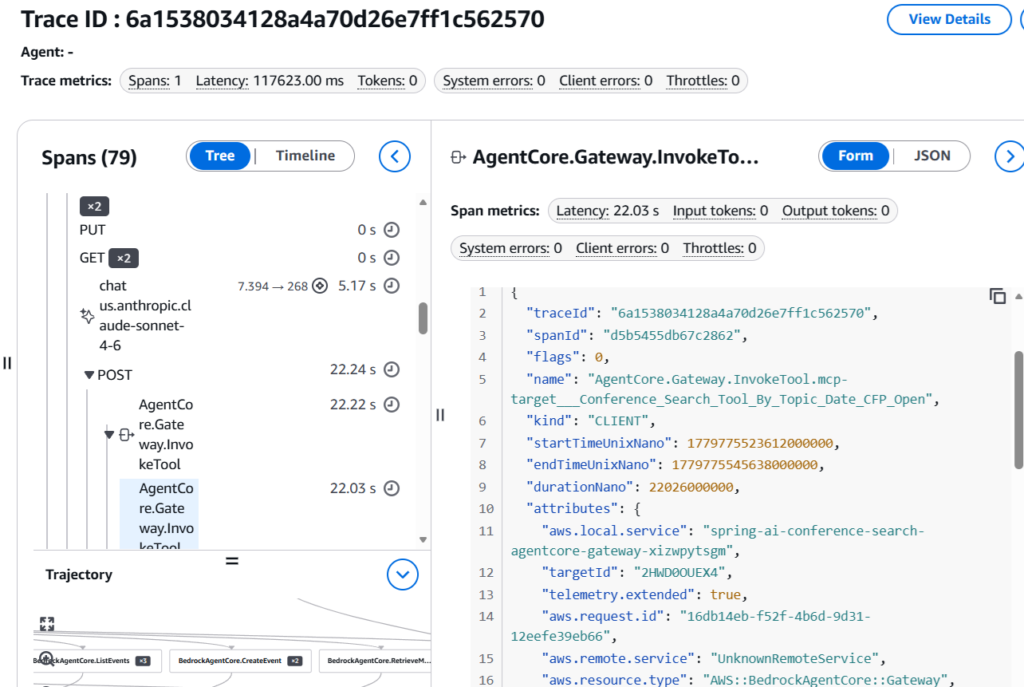Click trace metric Client errors: 0
This screenshot has height=687, width=1024.
pos(605,81)
